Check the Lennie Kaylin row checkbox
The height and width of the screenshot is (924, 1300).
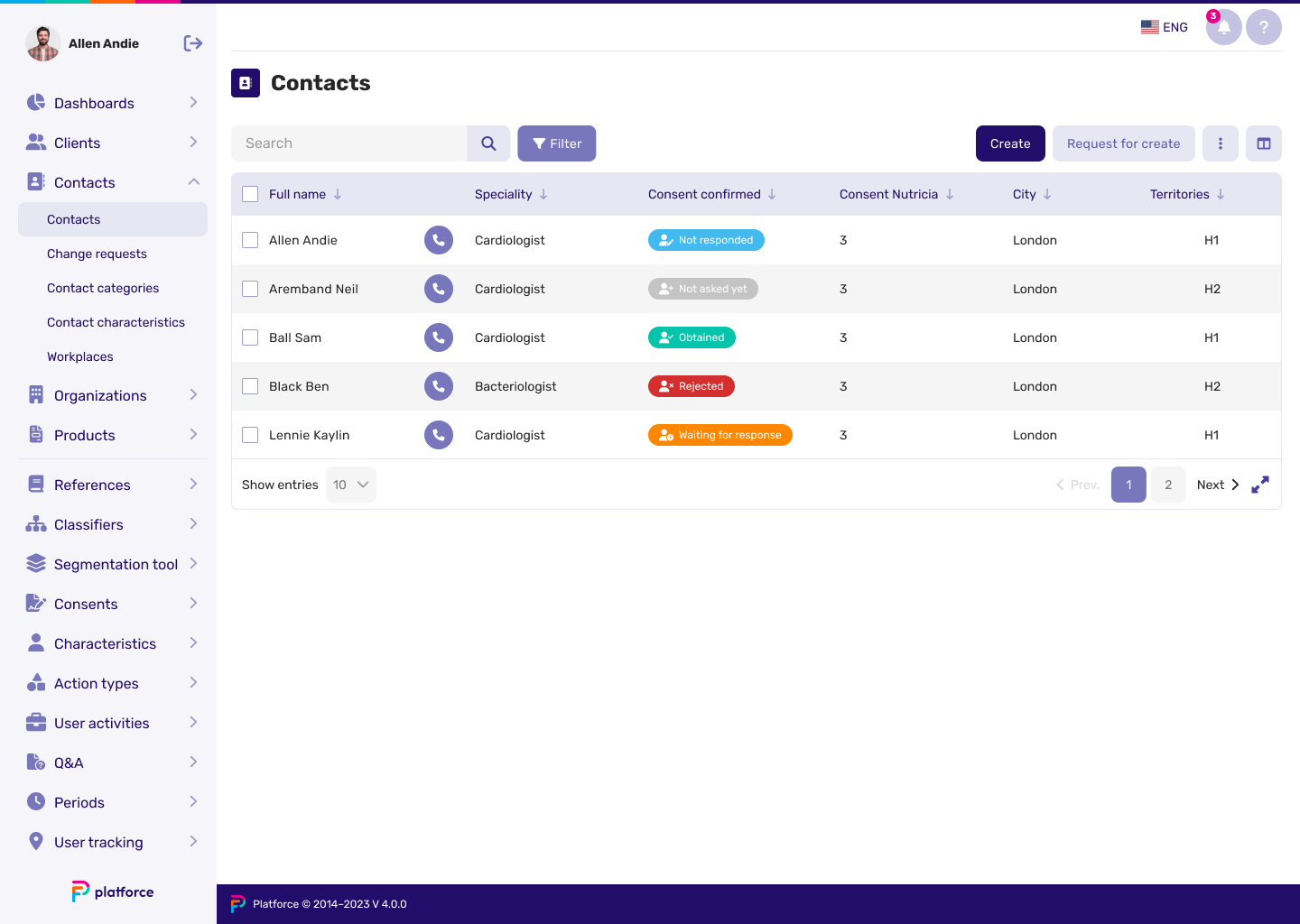pos(250,435)
